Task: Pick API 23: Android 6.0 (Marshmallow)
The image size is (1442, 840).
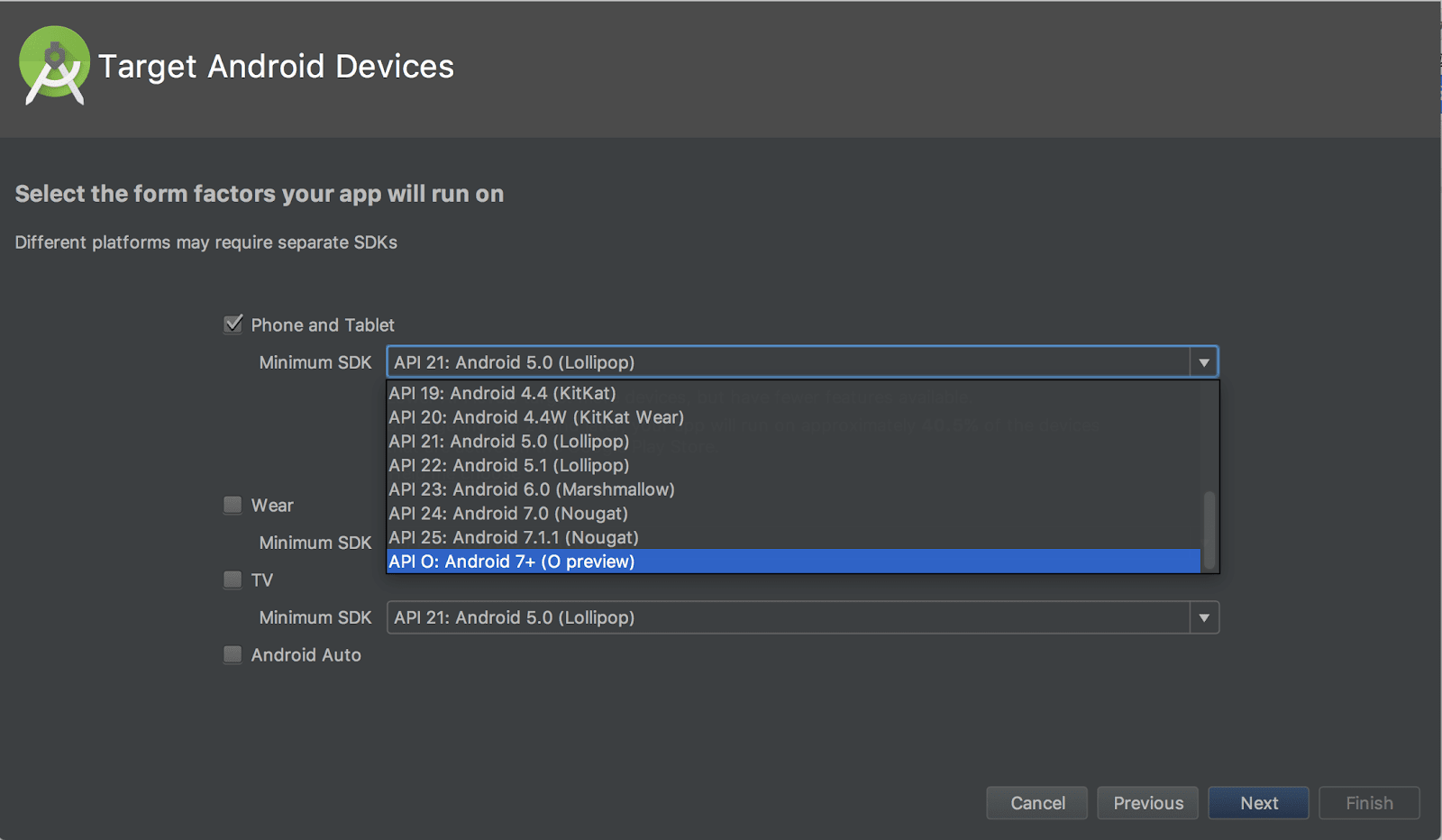Action: pyautogui.click(x=532, y=489)
